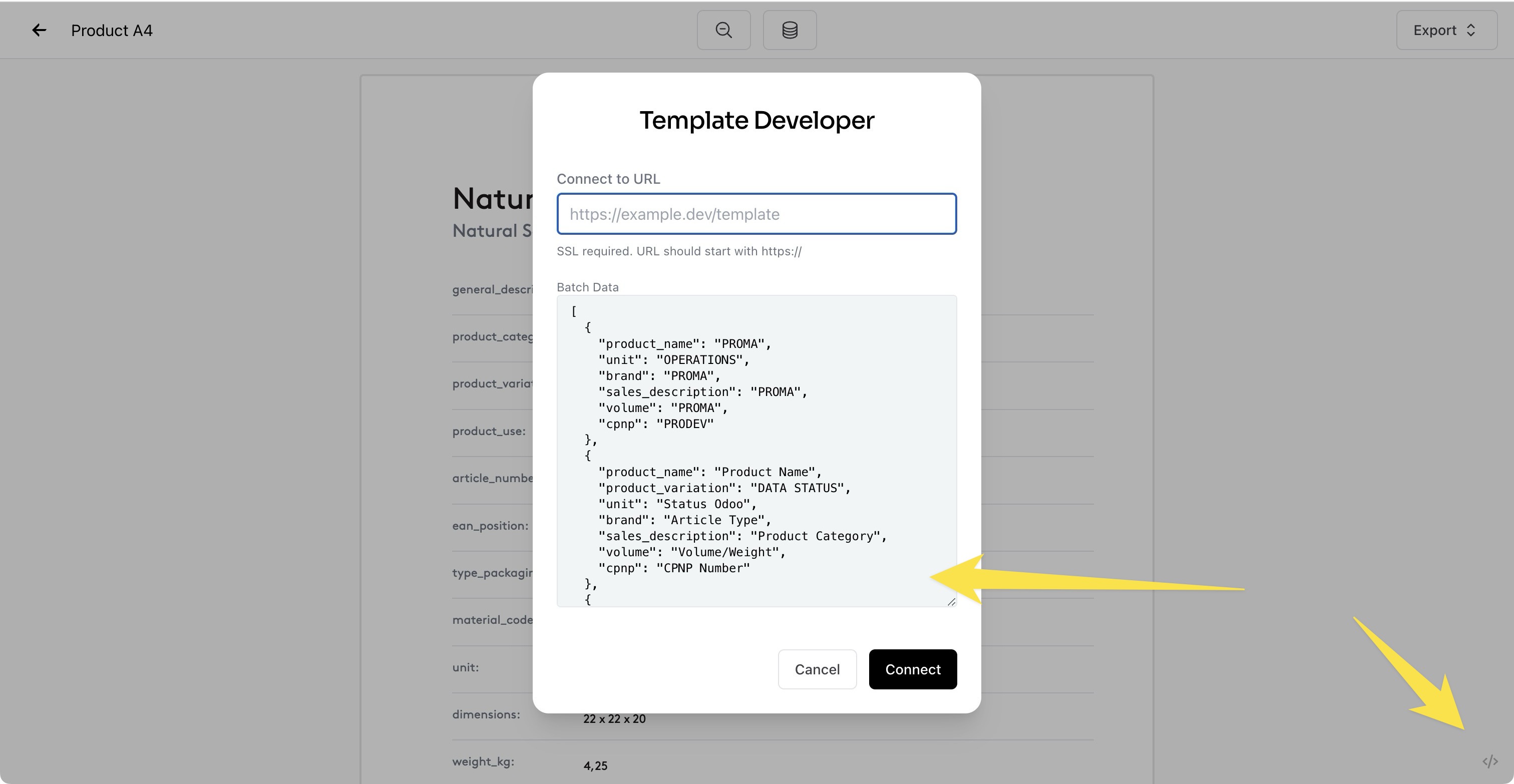Click the developer code brackets icon
Image resolution: width=1514 pixels, height=784 pixels.
click(x=1490, y=761)
